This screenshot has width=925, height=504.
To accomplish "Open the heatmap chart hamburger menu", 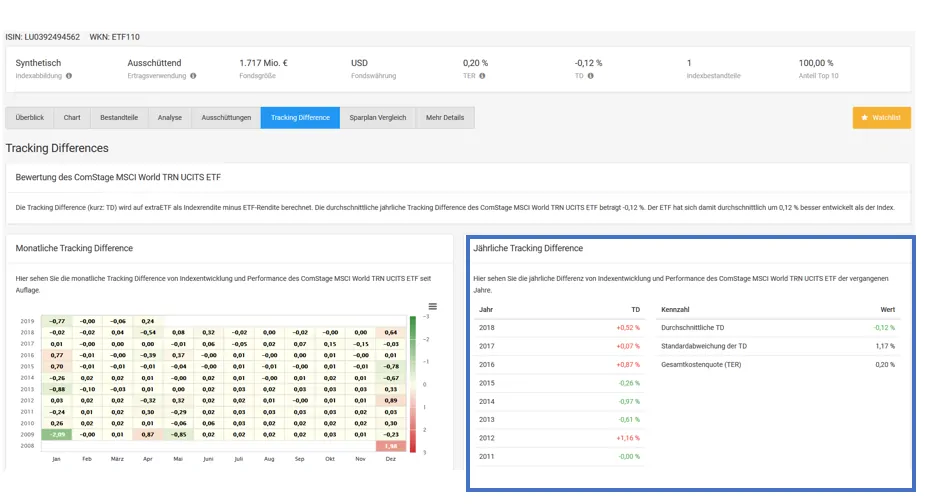I will coord(432,306).
